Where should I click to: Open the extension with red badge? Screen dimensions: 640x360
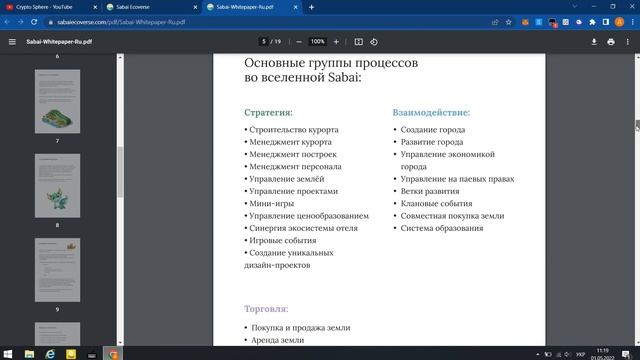[552, 22]
